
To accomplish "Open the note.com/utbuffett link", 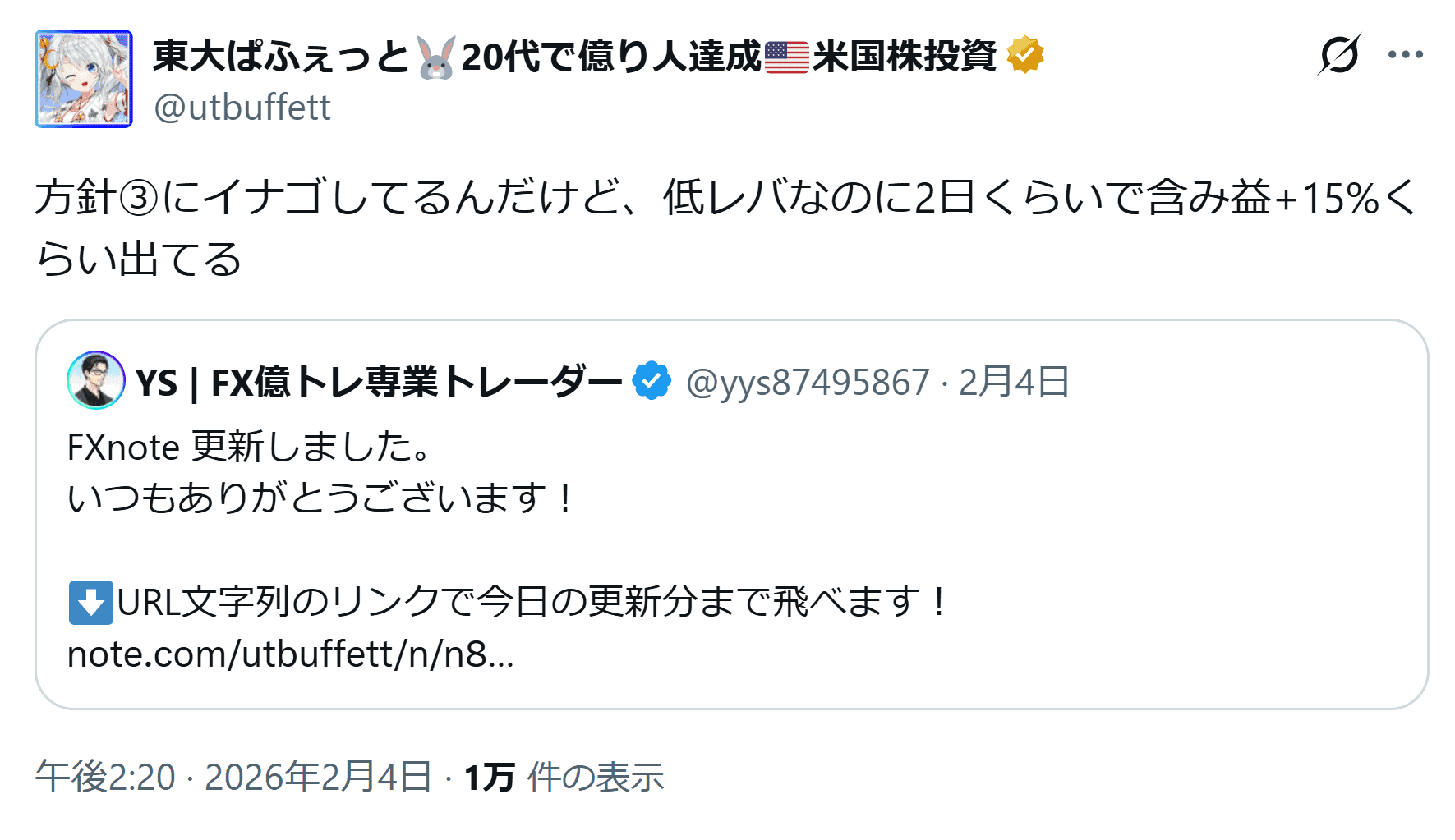I will [290, 654].
